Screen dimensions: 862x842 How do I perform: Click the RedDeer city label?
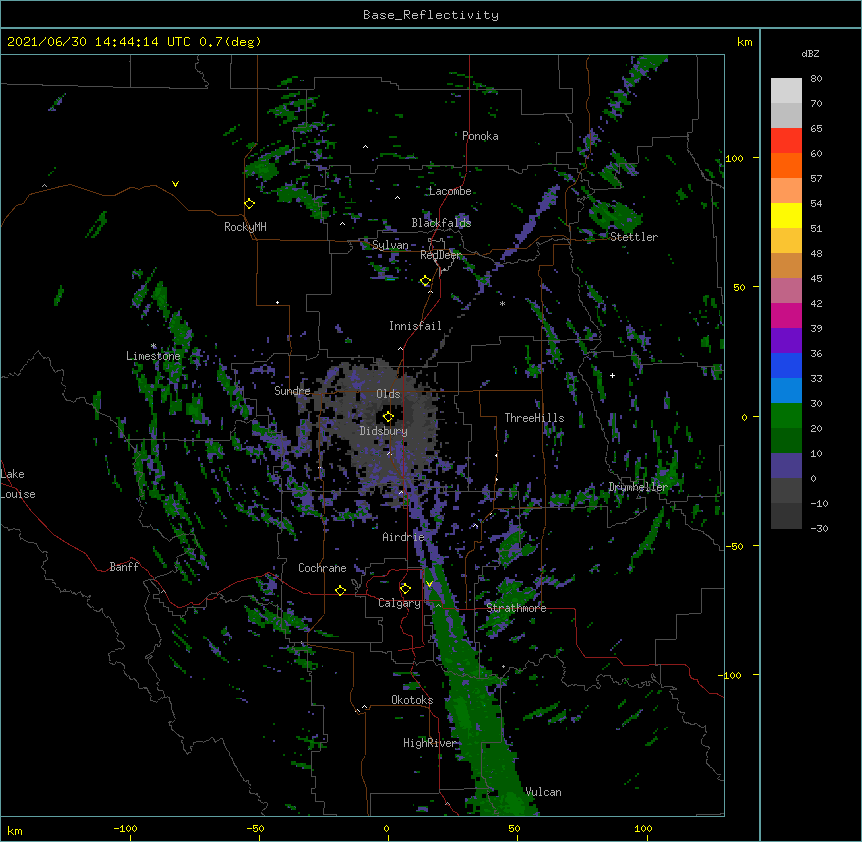pyautogui.click(x=441, y=255)
